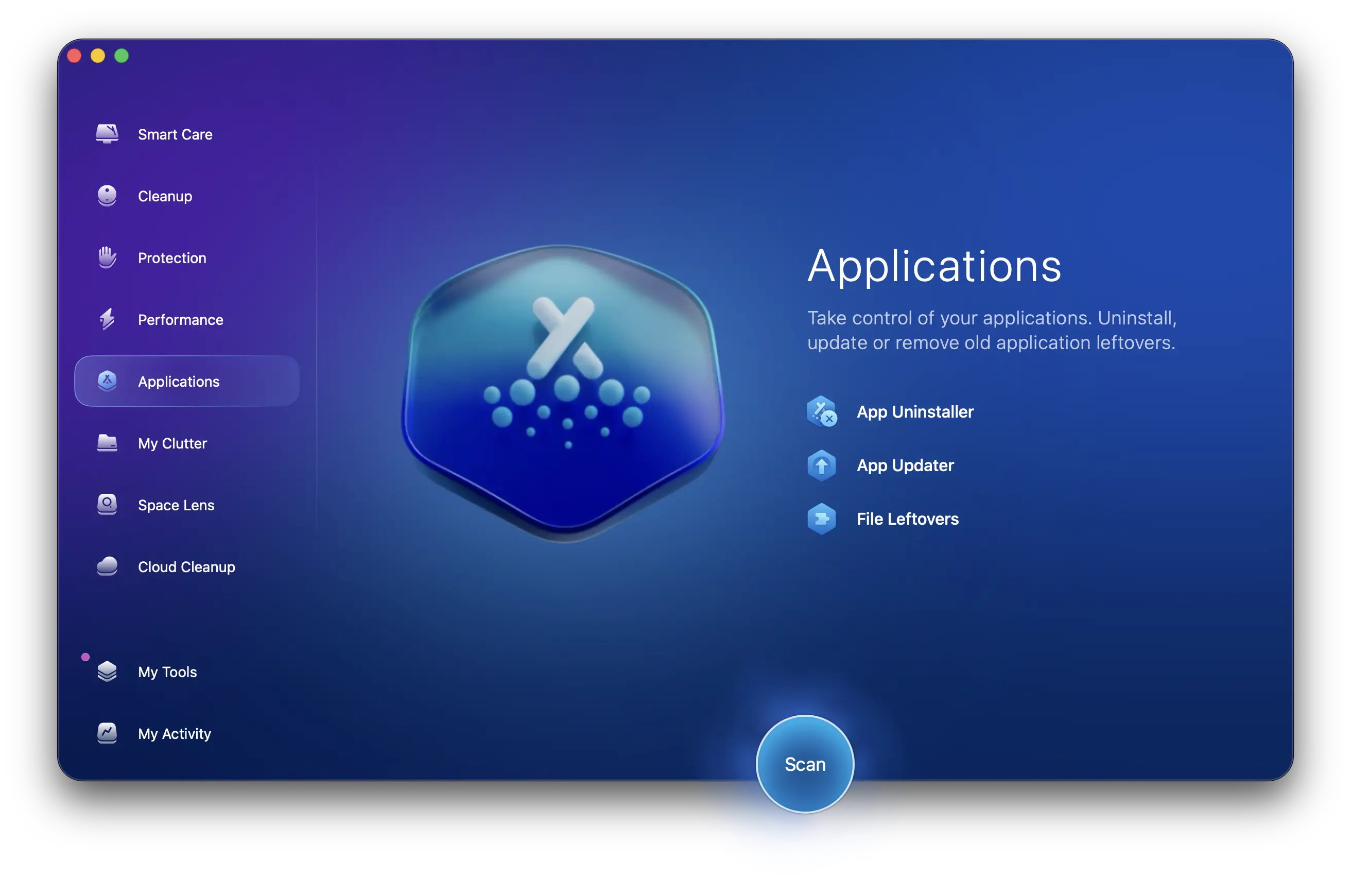View My Activity section
The height and width of the screenshot is (896, 1351).
click(x=187, y=733)
